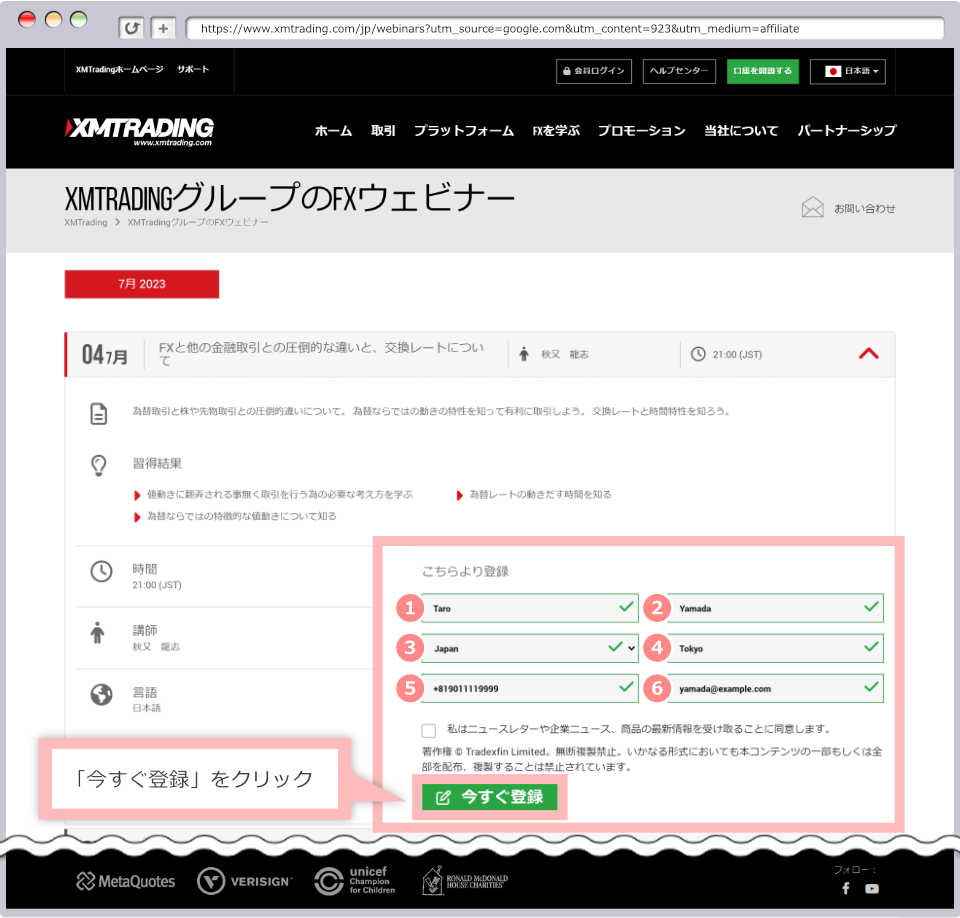Viewport: 960px width, 918px height.
Task: Tick the newsletter consent checkbox
Action: tap(429, 730)
